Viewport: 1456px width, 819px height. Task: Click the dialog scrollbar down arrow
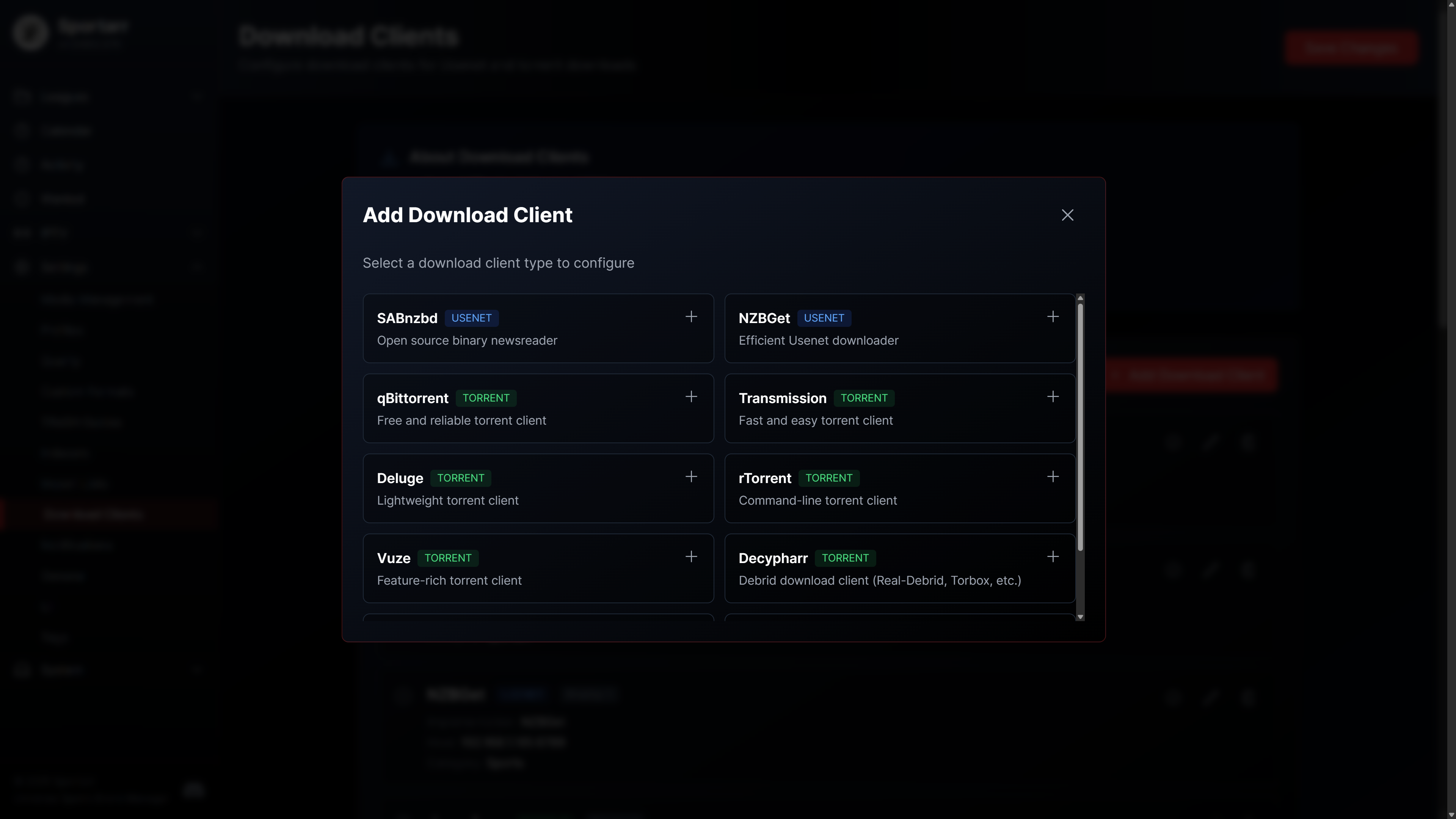tap(1080, 617)
